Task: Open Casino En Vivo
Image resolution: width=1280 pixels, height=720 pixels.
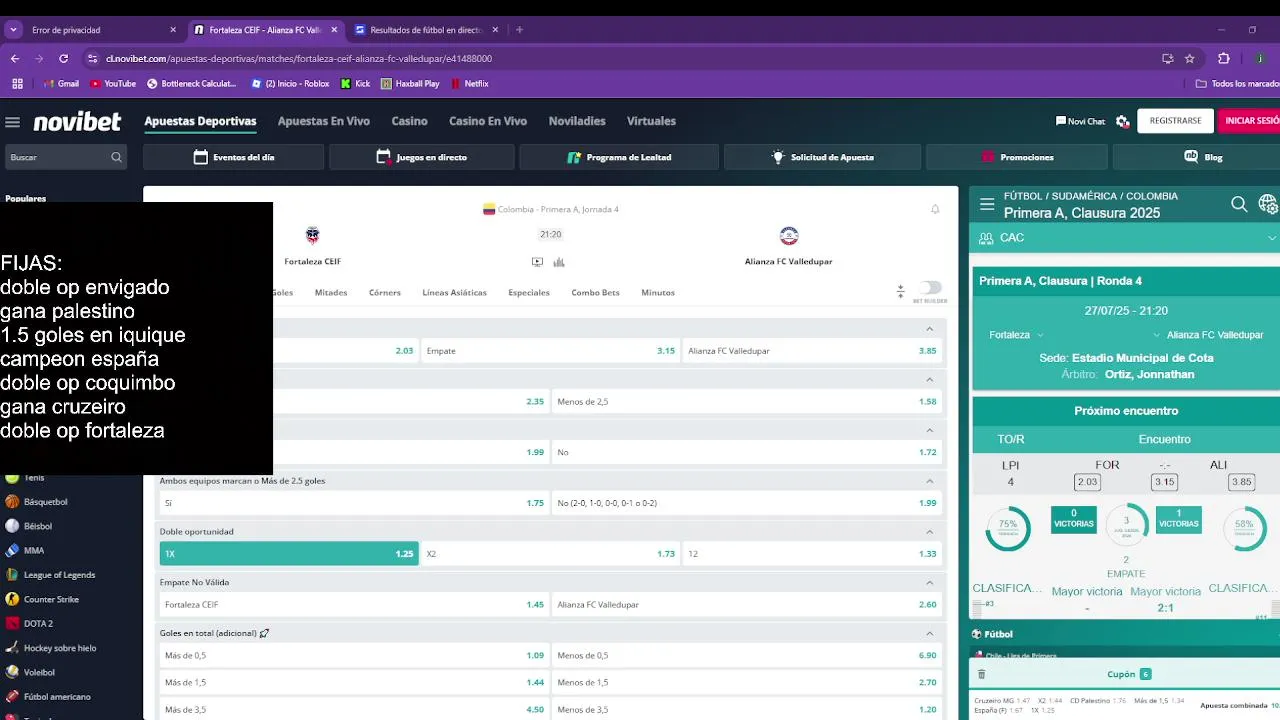Action: (488, 121)
